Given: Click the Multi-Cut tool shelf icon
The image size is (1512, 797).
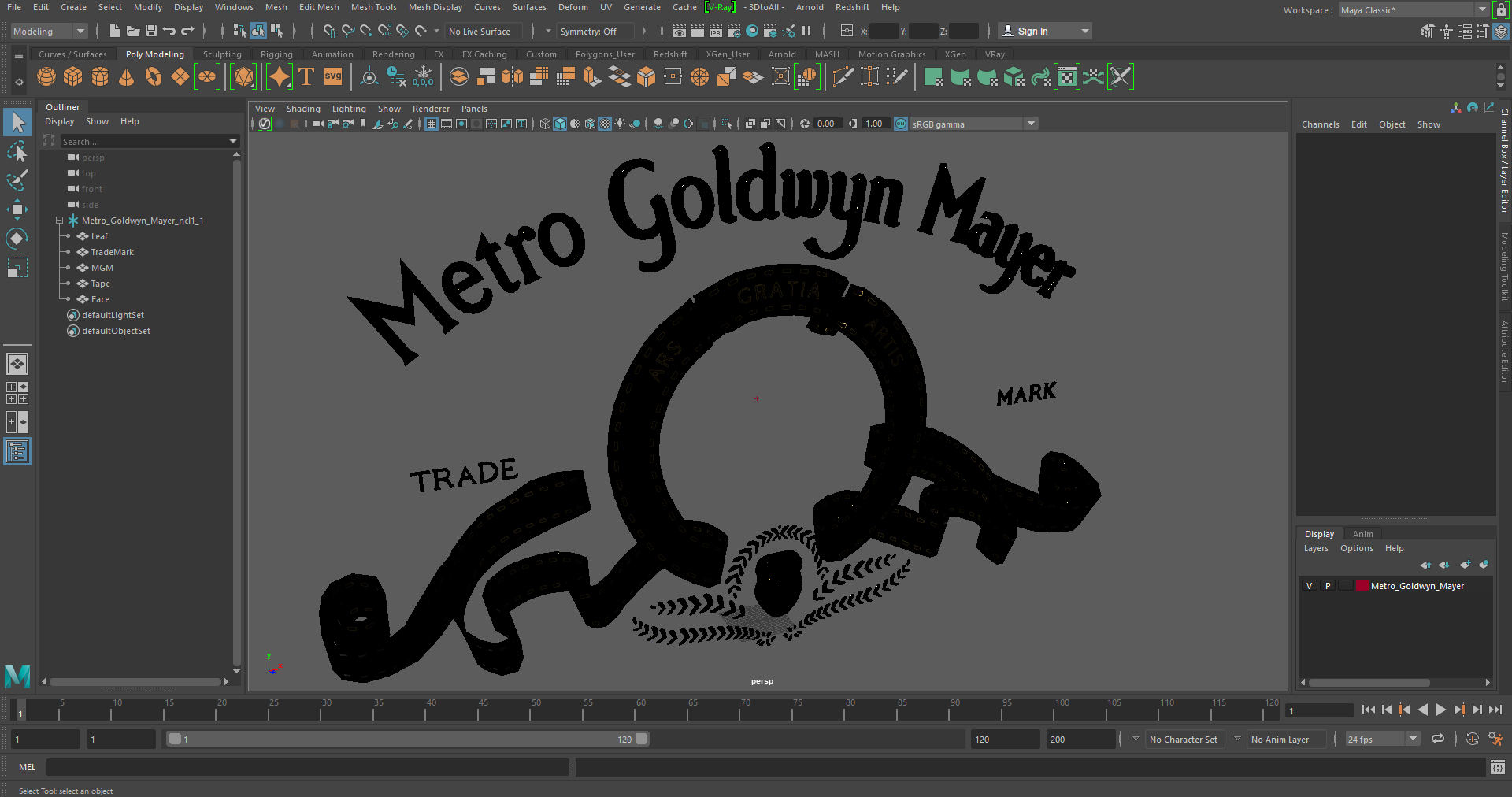Looking at the screenshot, I should 843,76.
